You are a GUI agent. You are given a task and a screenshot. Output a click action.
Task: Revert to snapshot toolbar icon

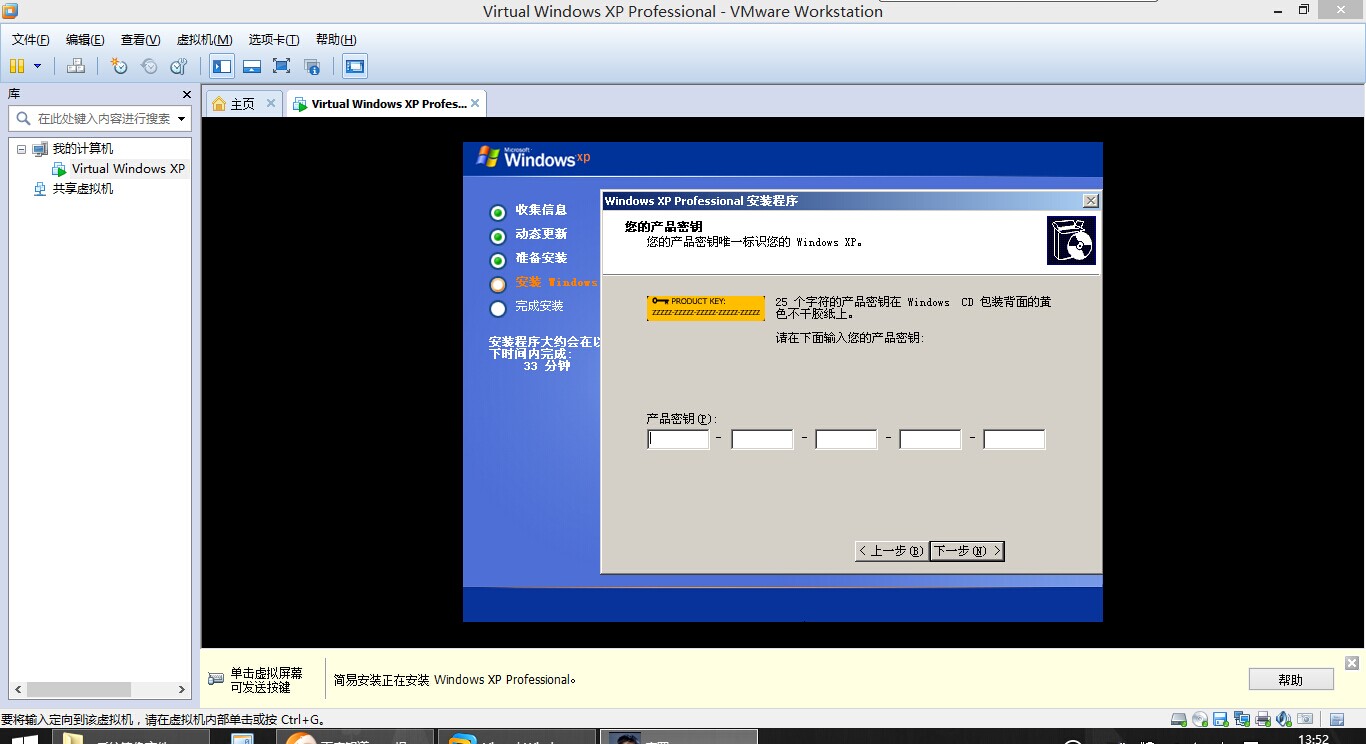[149, 66]
